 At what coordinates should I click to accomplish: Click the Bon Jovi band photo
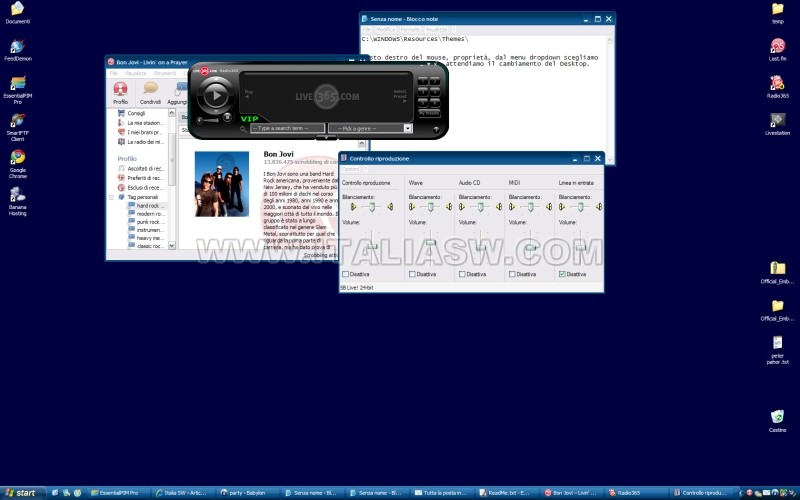tap(222, 184)
